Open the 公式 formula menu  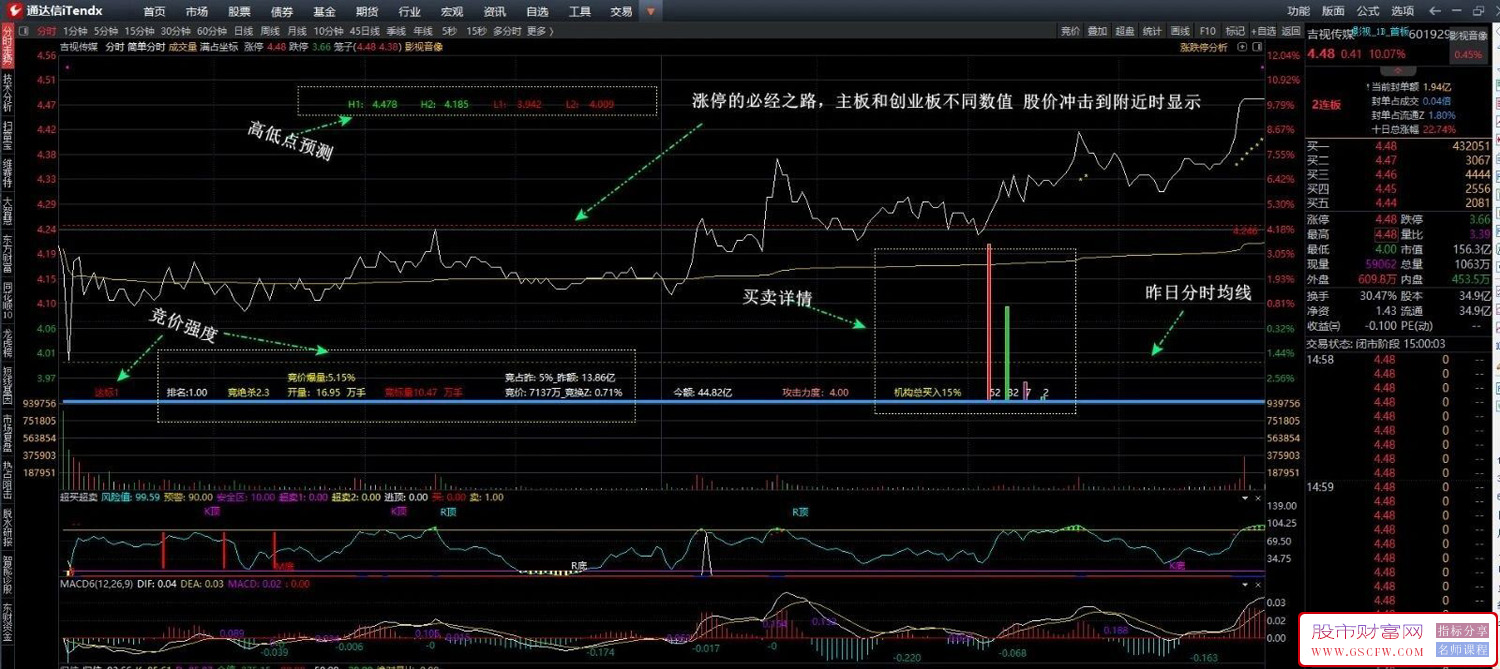1367,11
